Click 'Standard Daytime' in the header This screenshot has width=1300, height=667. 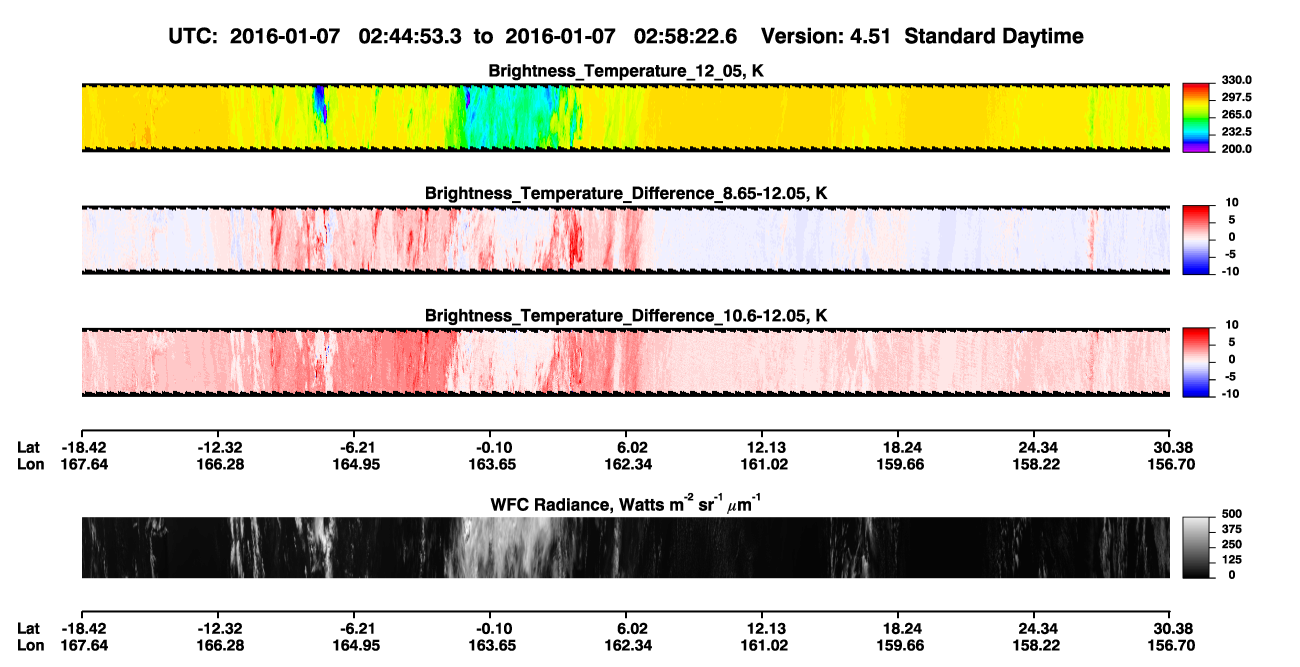994,37
